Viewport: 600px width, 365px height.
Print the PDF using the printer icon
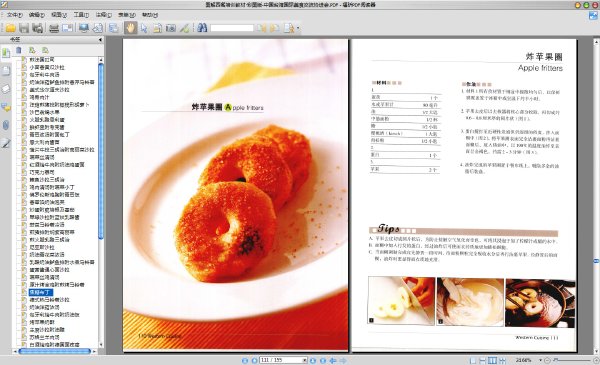[x=54, y=28]
